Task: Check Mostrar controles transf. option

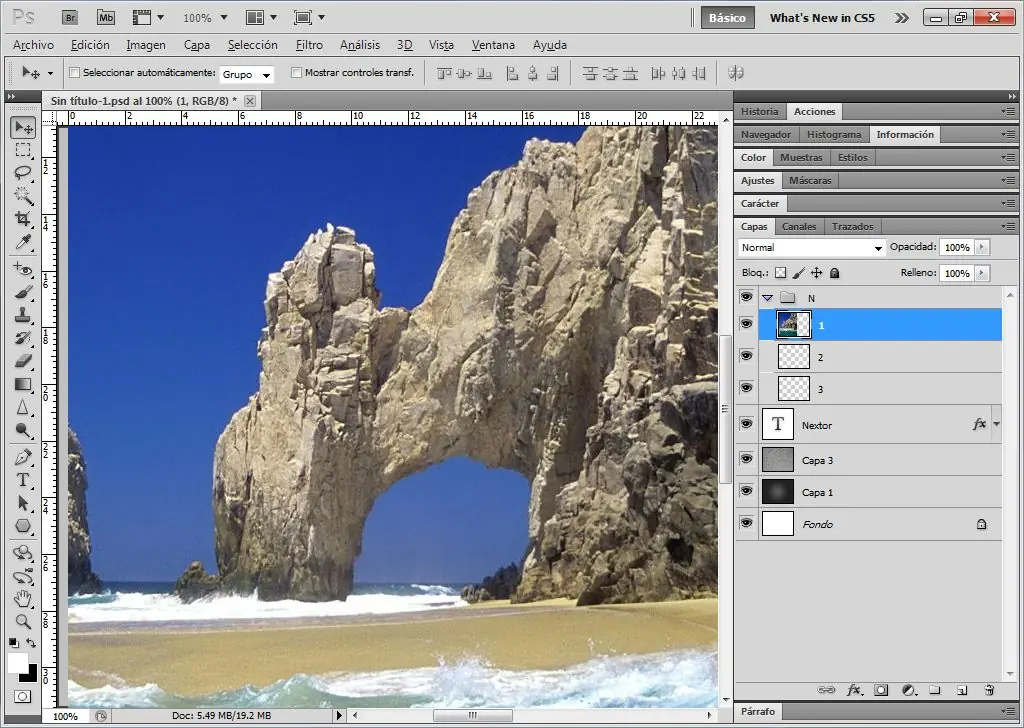Action: (x=296, y=73)
